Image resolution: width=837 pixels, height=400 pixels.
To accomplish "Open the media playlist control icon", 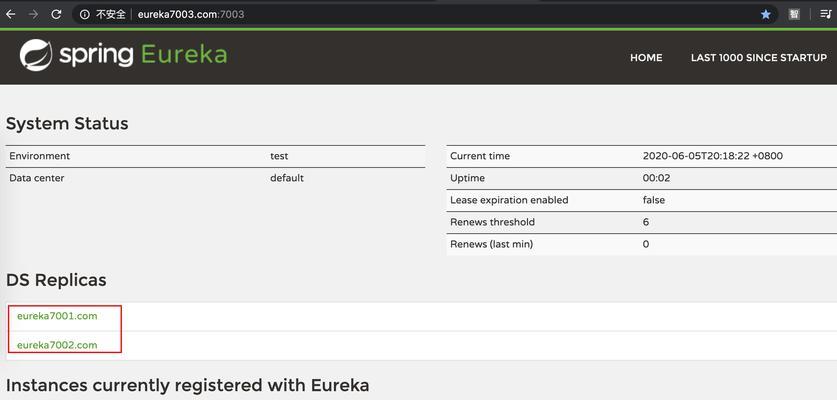I will (826, 14).
